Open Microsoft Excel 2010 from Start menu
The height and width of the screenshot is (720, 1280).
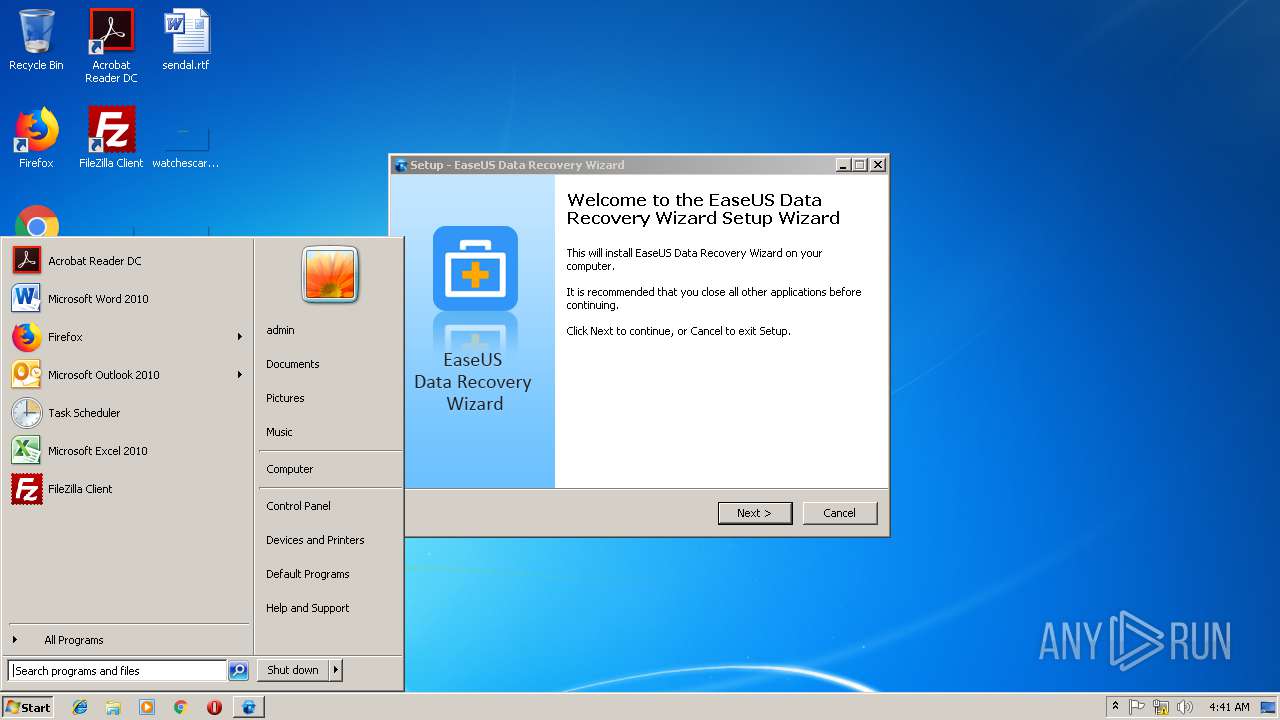coord(128,451)
